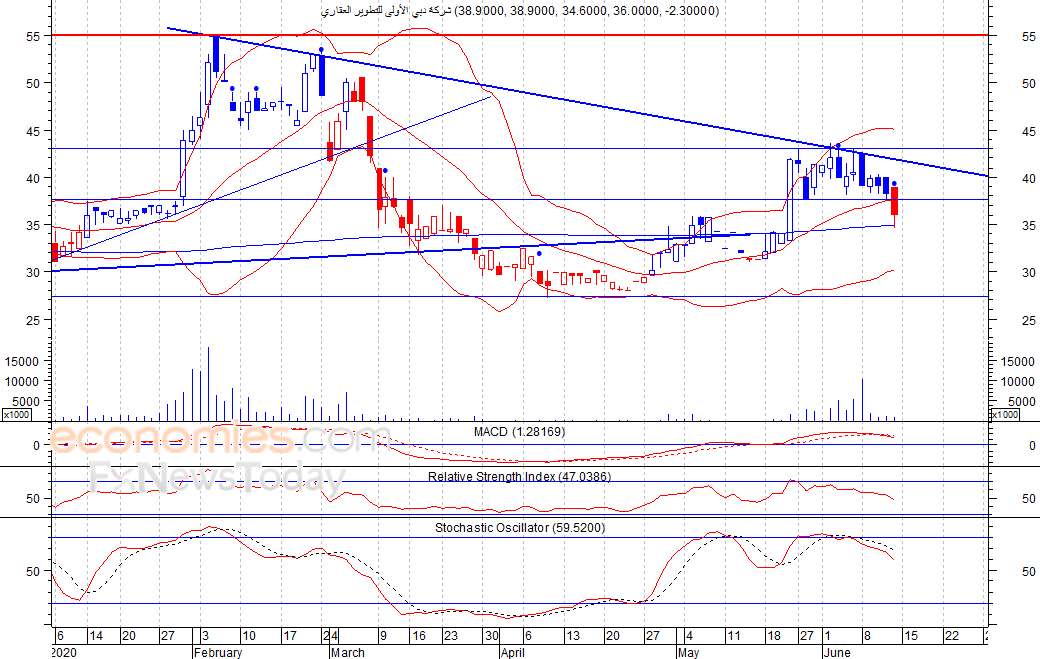This screenshot has width=1040, height=659.
Task: Select the April label on date axis
Action: click(513, 652)
